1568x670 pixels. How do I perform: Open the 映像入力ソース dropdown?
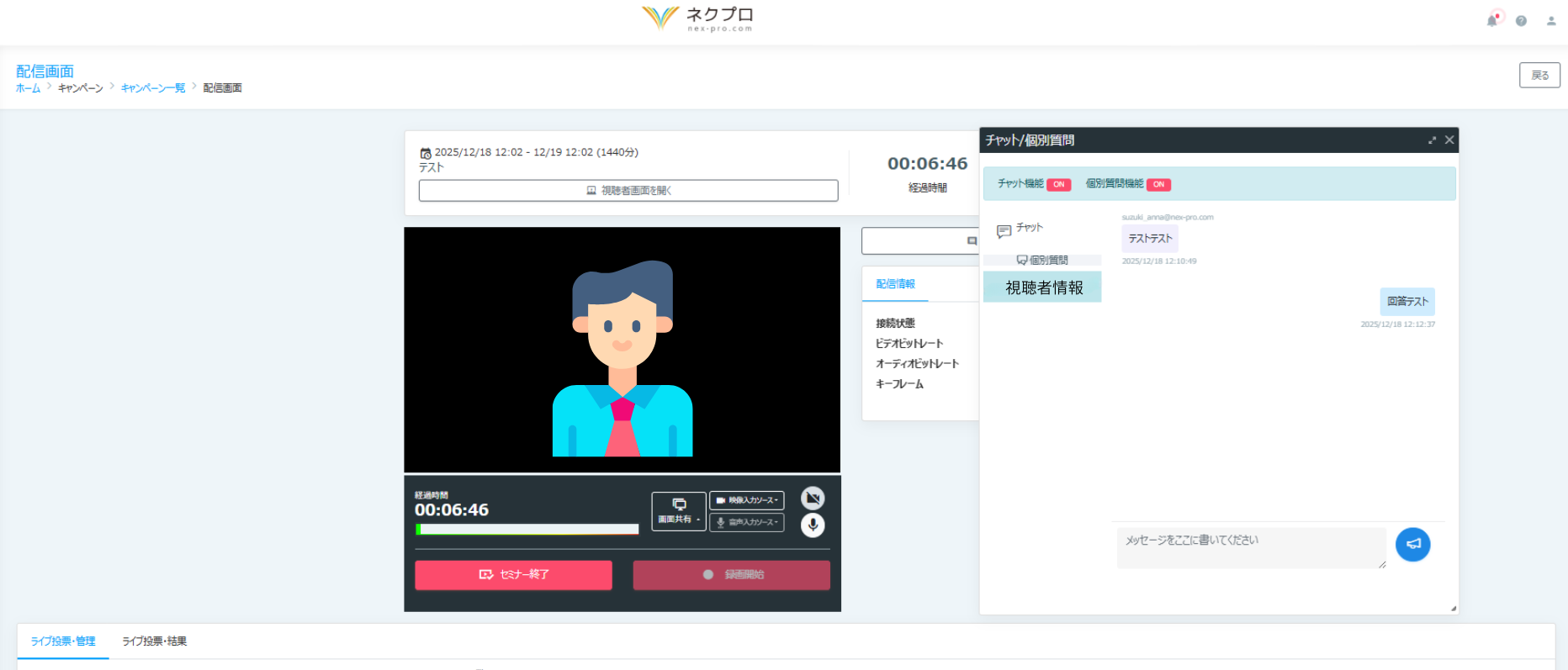(747, 500)
